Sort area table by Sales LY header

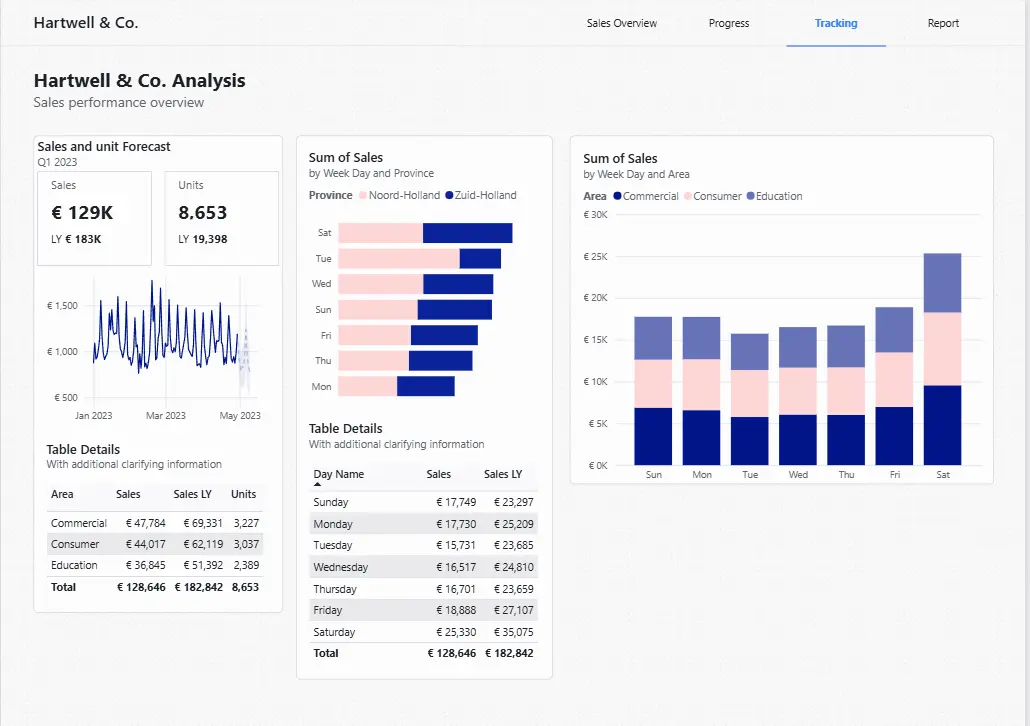(192, 494)
